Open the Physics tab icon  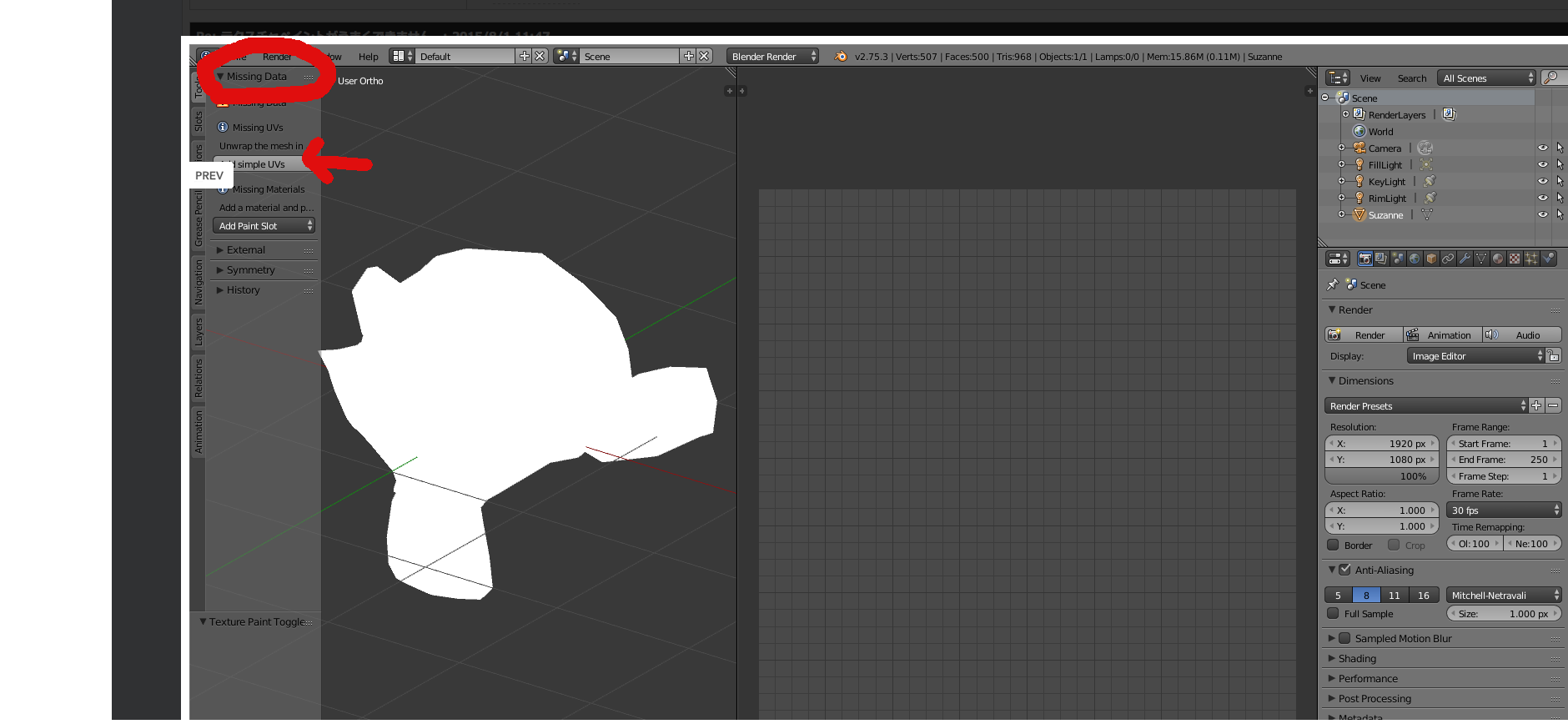[x=1548, y=259]
